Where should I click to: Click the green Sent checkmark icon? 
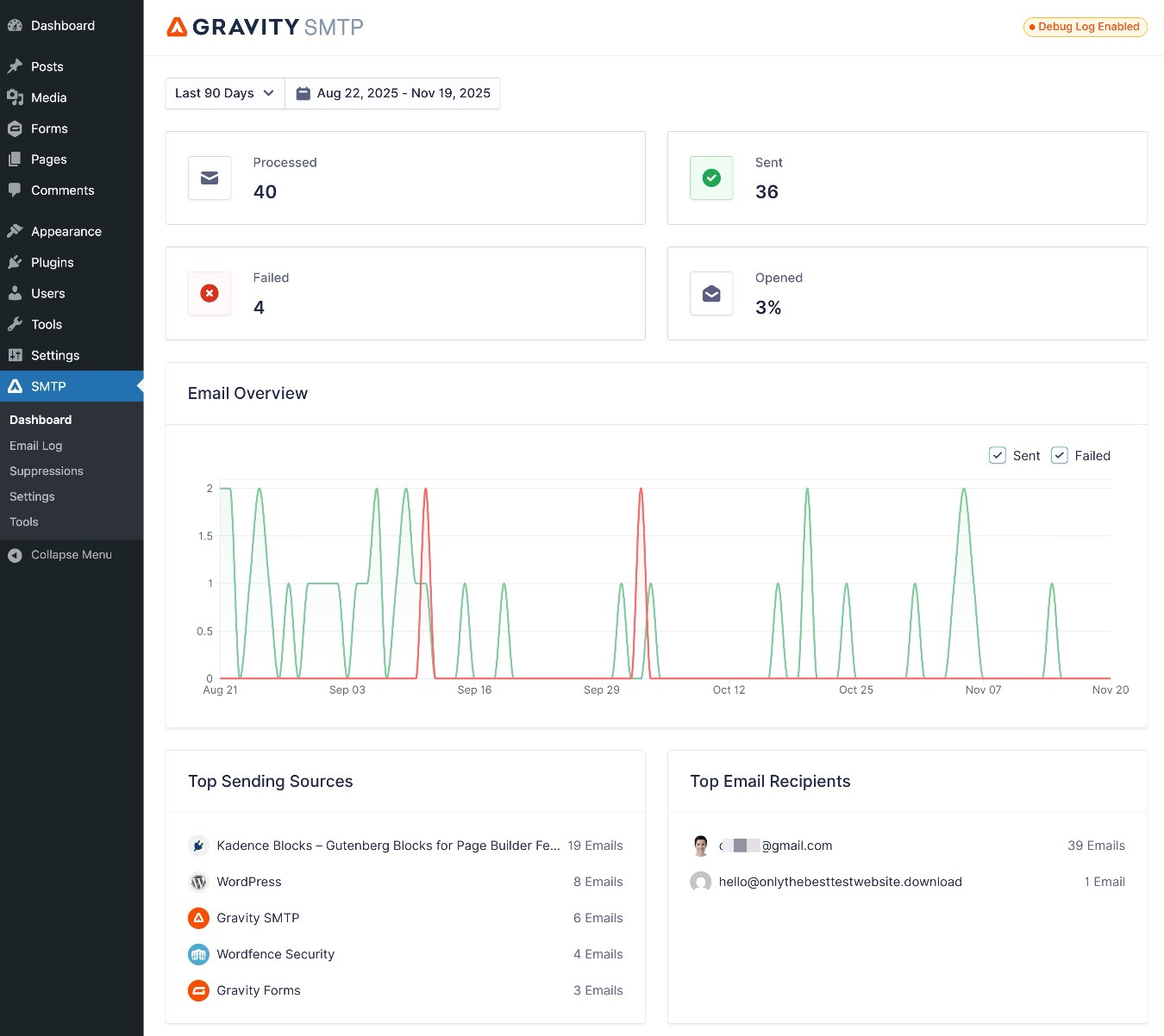(711, 178)
